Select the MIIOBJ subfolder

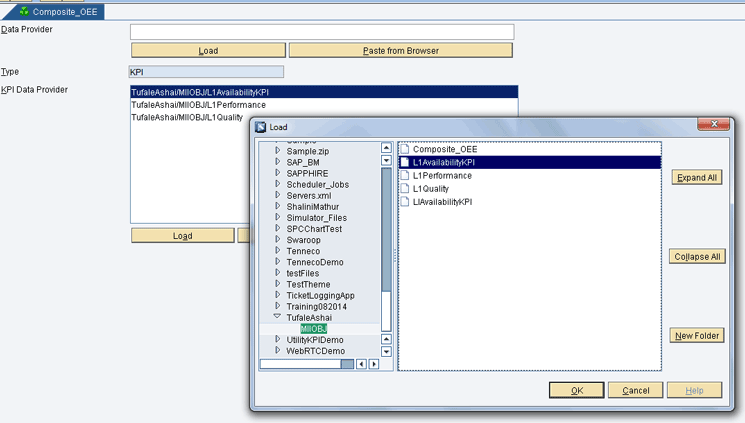coord(313,329)
